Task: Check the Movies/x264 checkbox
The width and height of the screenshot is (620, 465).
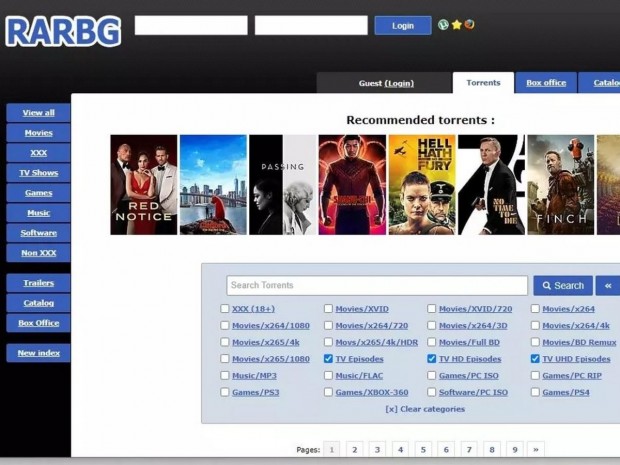Action: click(x=535, y=308)
